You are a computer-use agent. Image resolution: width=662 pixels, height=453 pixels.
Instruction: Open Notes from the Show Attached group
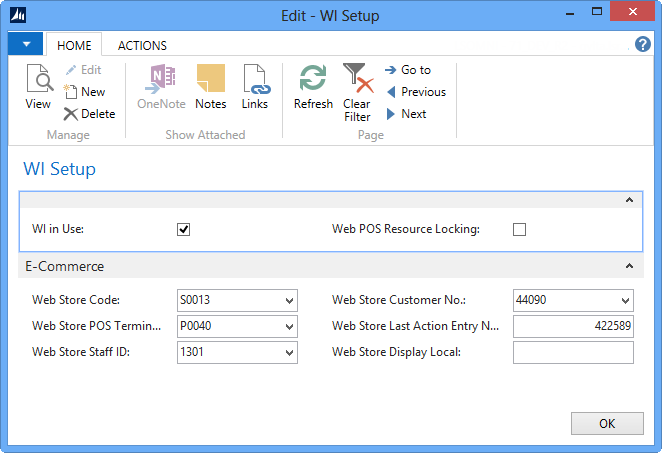click(x=210, y=85)
